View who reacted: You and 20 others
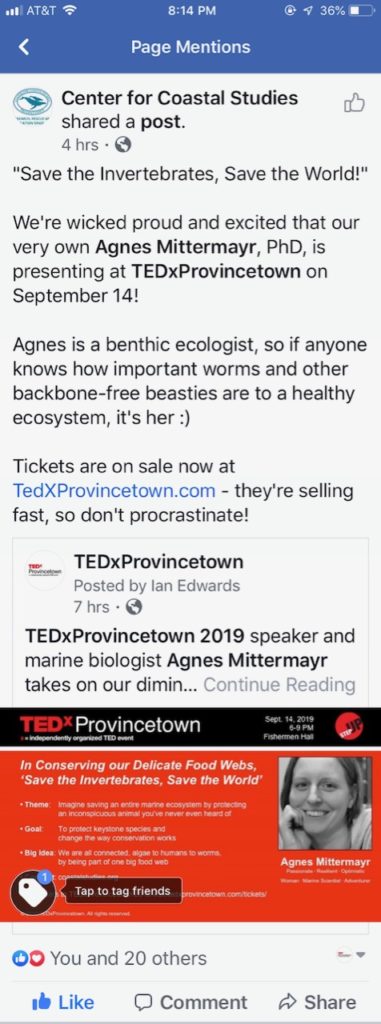 pos(128,959)
